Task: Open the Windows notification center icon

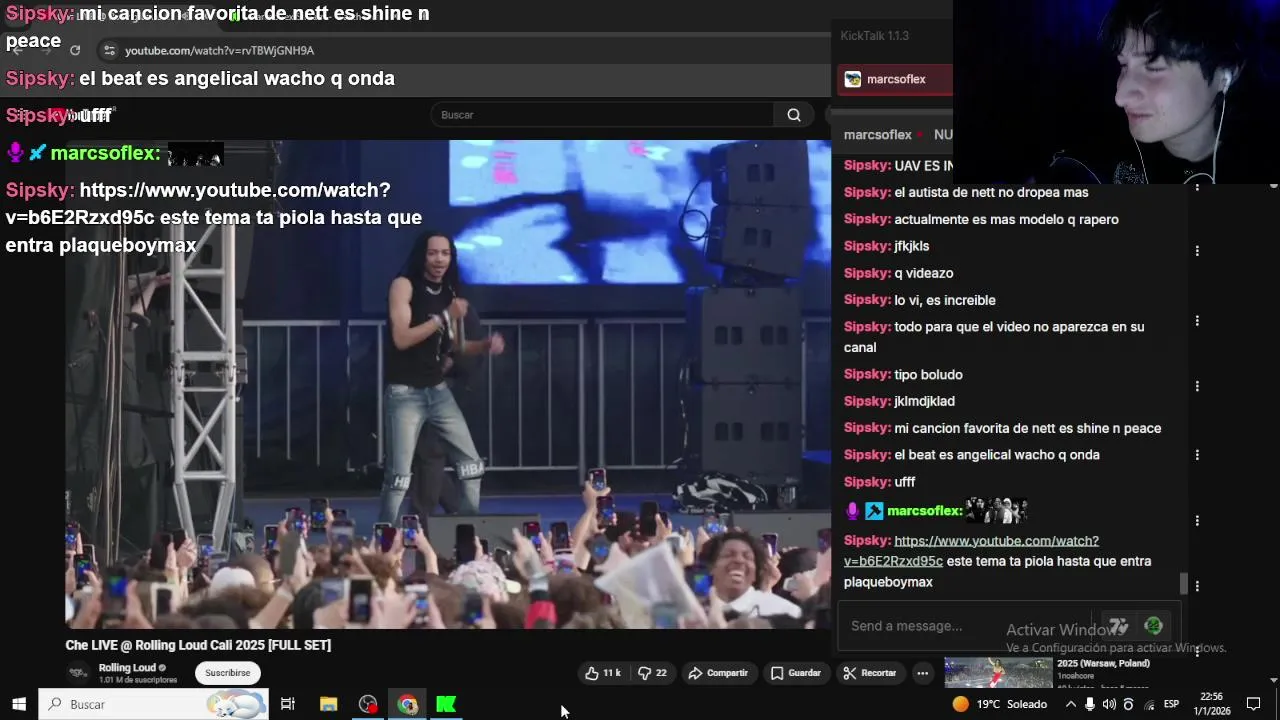Action: tap(1253, 704)
